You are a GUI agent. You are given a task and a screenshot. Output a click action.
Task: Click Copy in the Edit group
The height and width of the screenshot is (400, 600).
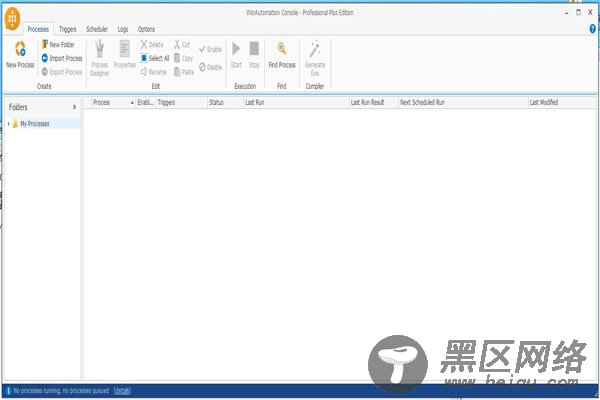[183, 58]
